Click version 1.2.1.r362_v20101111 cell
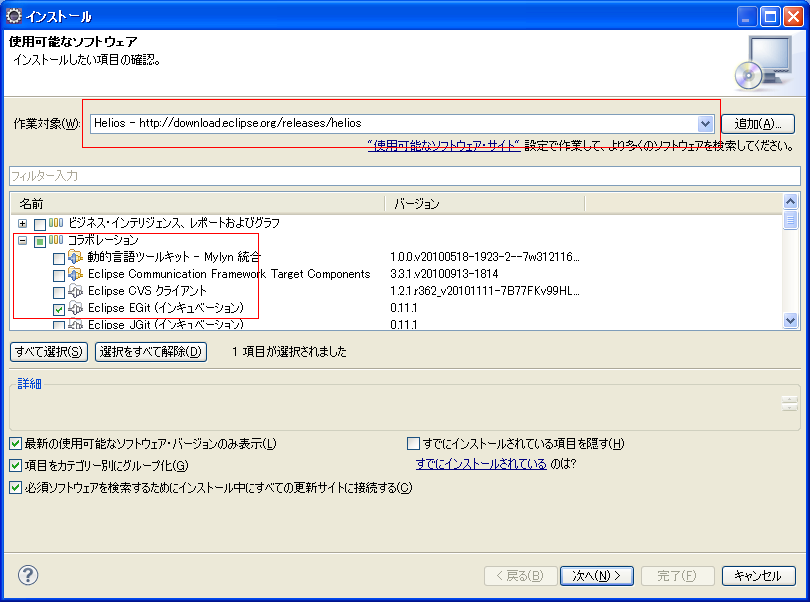810x602 pixels. point(485,290)
